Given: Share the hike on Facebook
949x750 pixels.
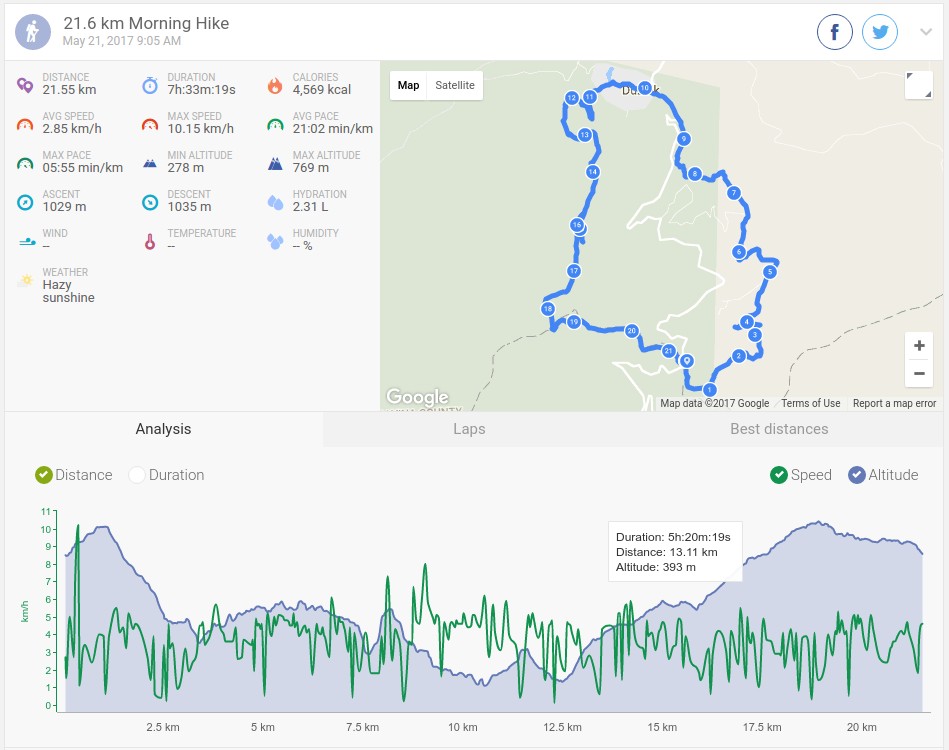Looking at the screenshot, I should (x=835, y=32).
